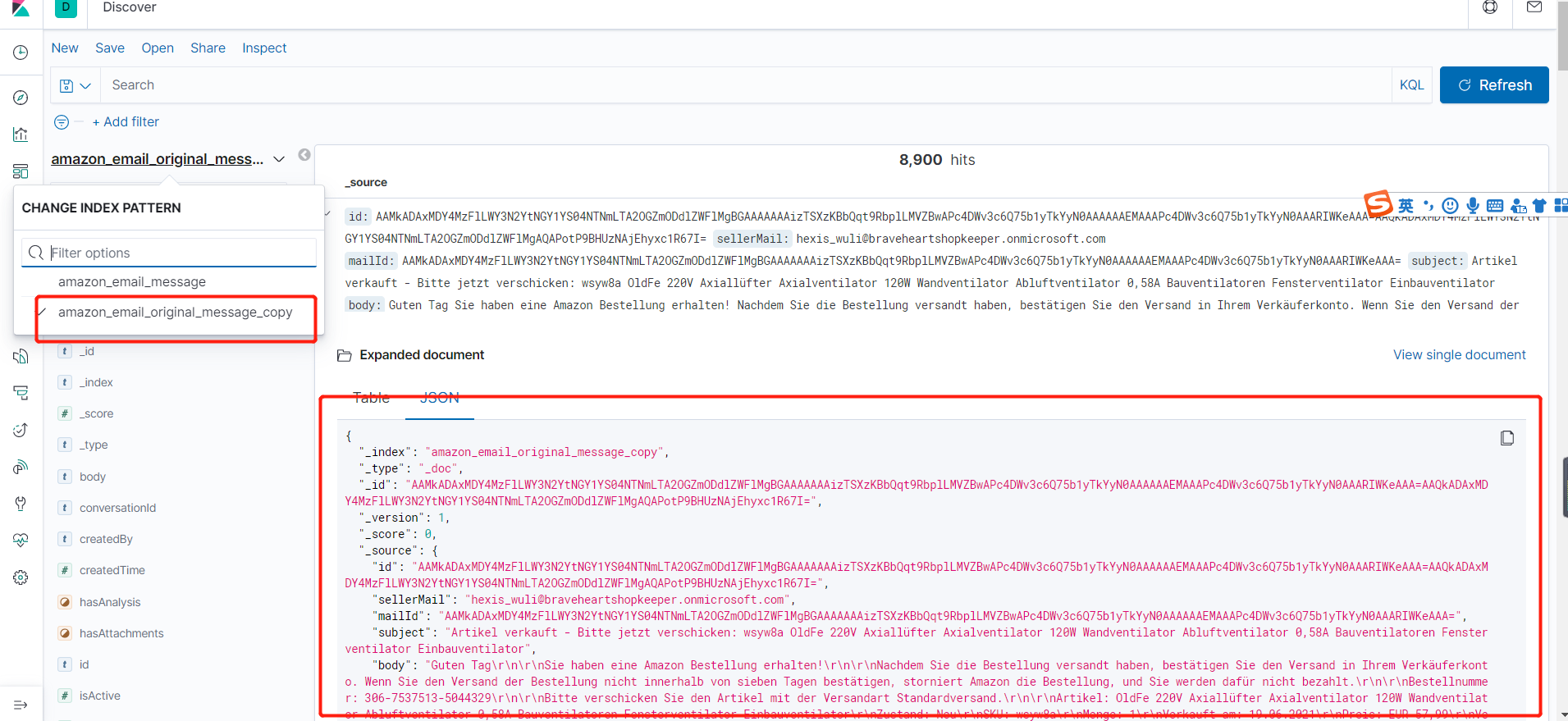This screenshot has height=721, width=1568.
Task: Open Dashboard icon in sidebar
Action: [21, 171]
